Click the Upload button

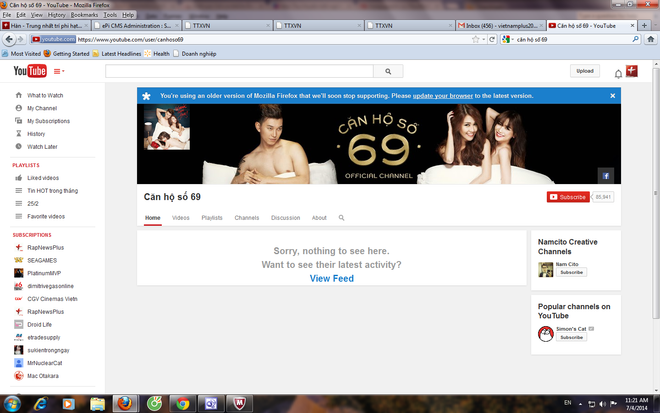click(585, 71)
